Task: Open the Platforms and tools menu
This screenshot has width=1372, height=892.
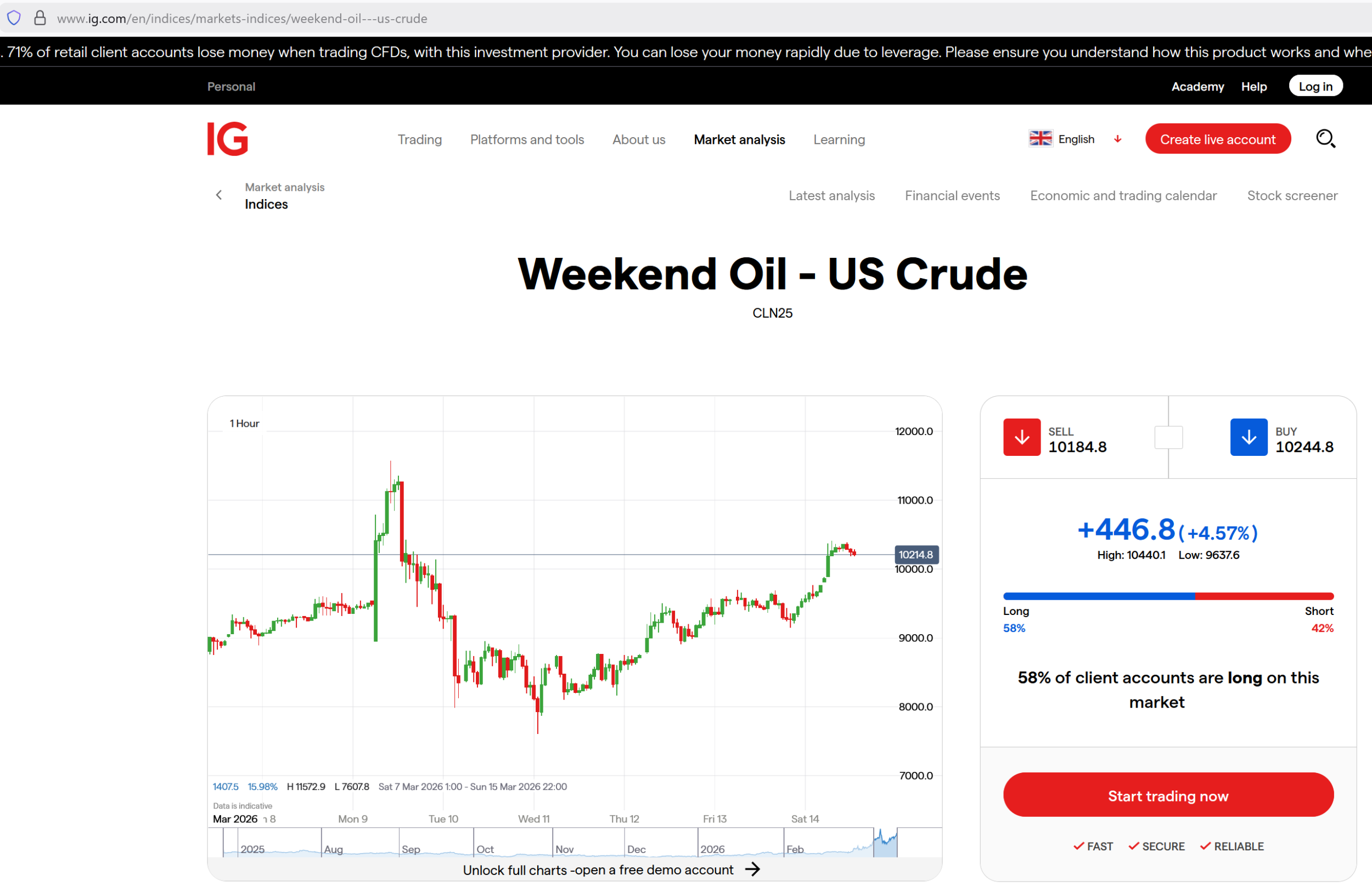Action: [526, 139]
